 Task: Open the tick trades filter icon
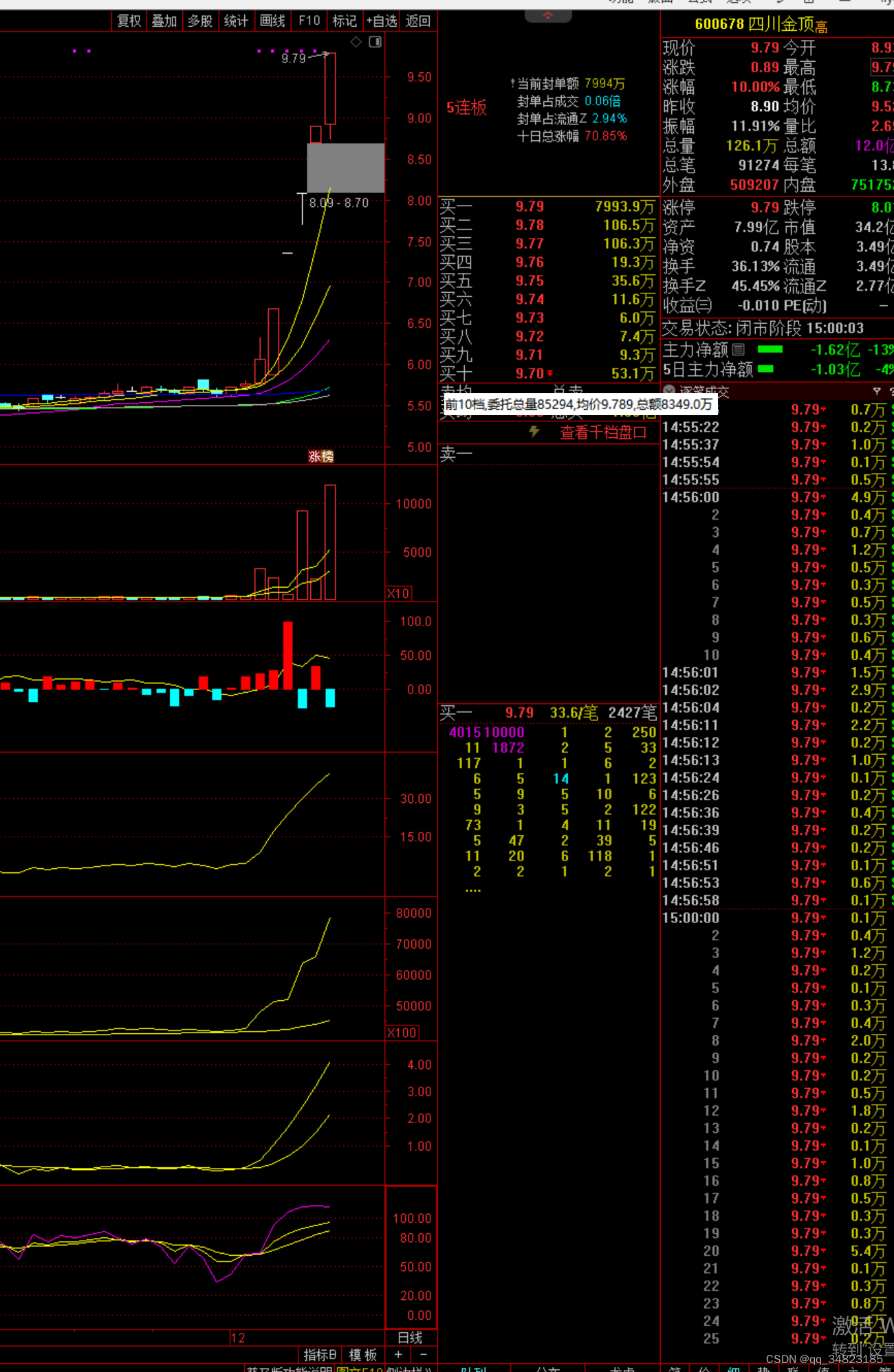[876, 391]
